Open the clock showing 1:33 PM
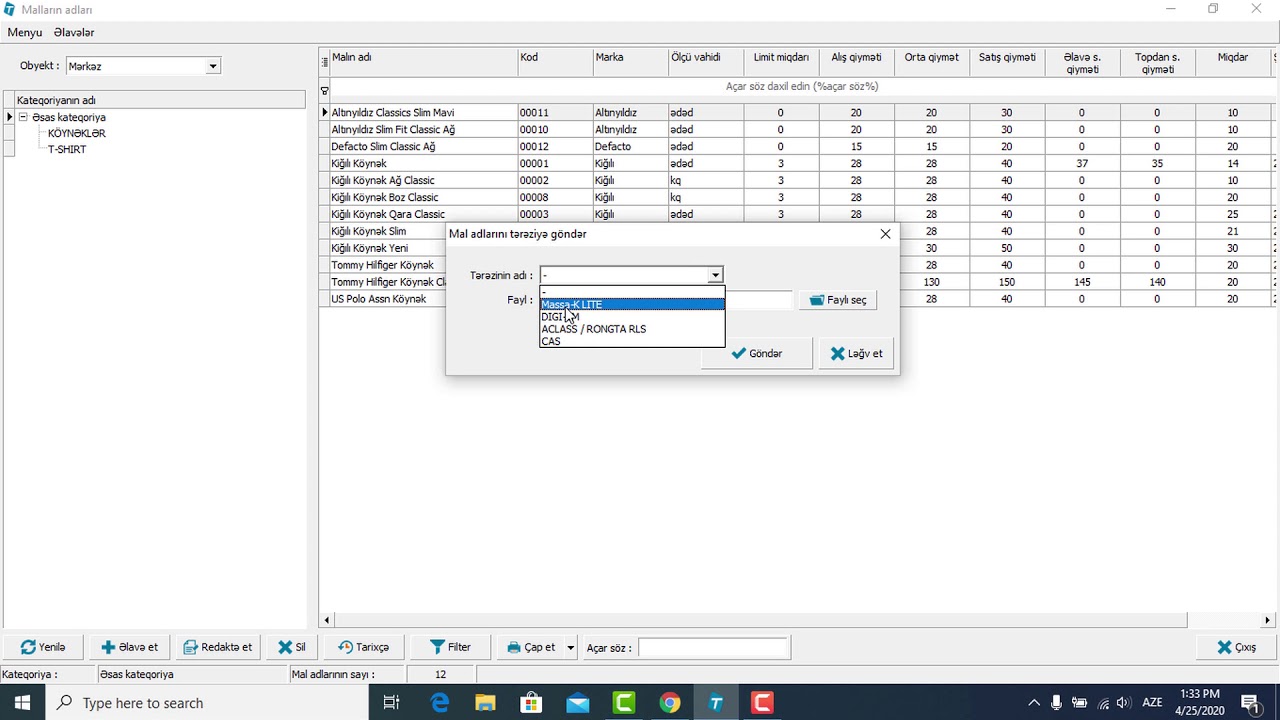Screen dimensions: 1280x720 [x=1200, y=703]
